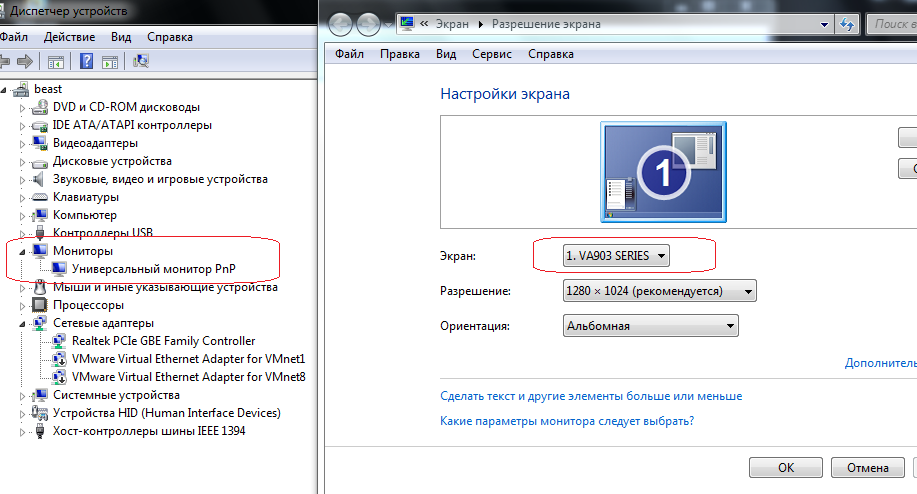Open the Вид menu in Device Manager

pyautogui.click(x=121, y=37)
